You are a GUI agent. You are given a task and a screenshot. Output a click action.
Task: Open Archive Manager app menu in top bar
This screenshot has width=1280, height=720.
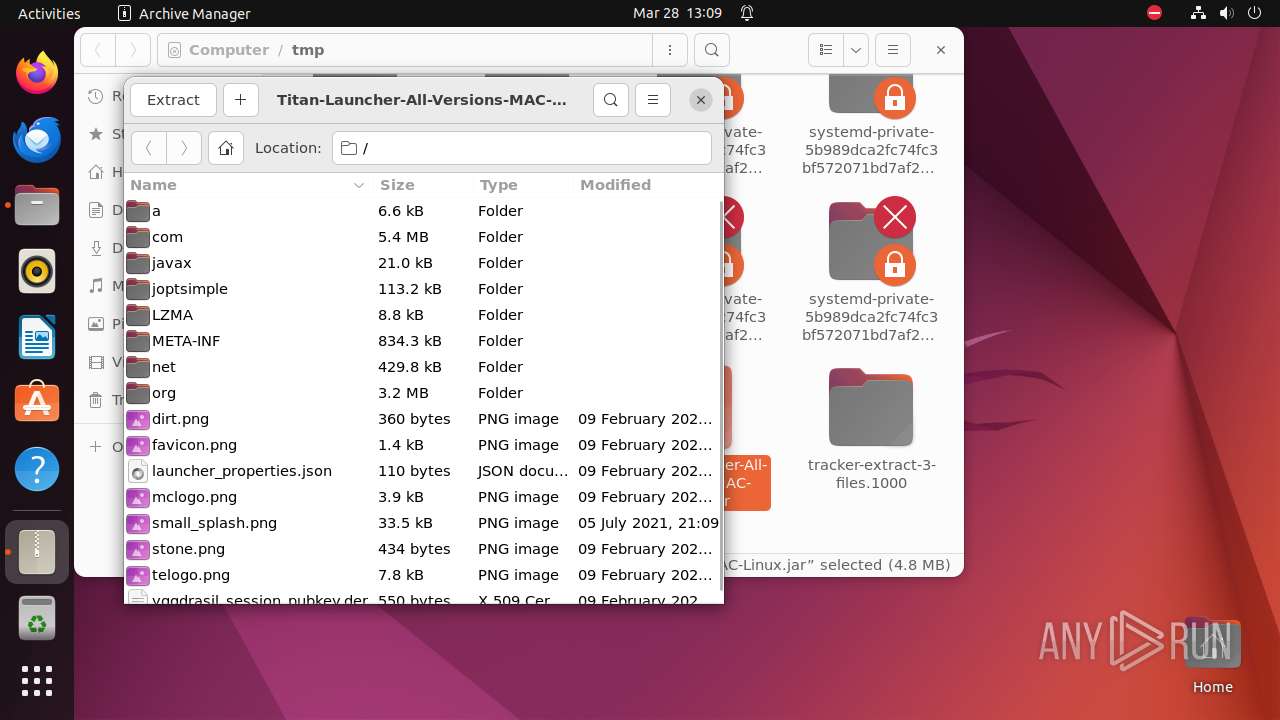tap(184, 13)
